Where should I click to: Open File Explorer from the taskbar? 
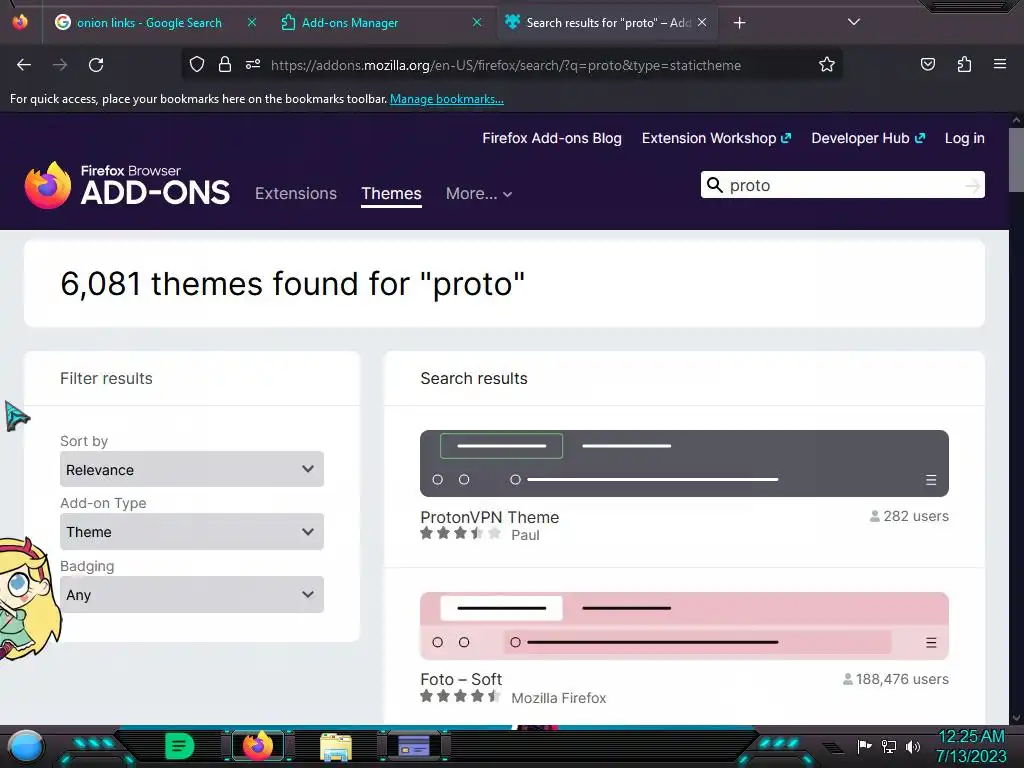tap(336, 746)
